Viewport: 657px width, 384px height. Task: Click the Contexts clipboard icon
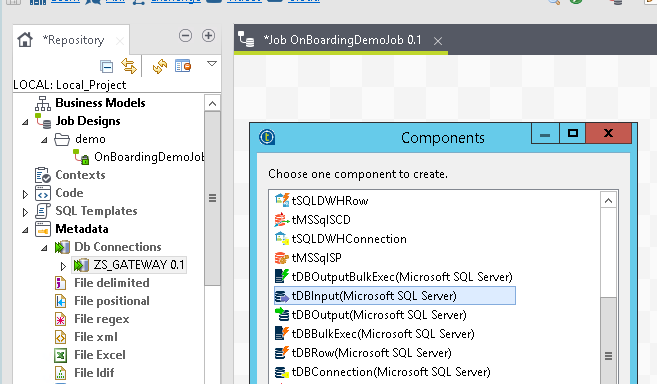click(43, 175)
